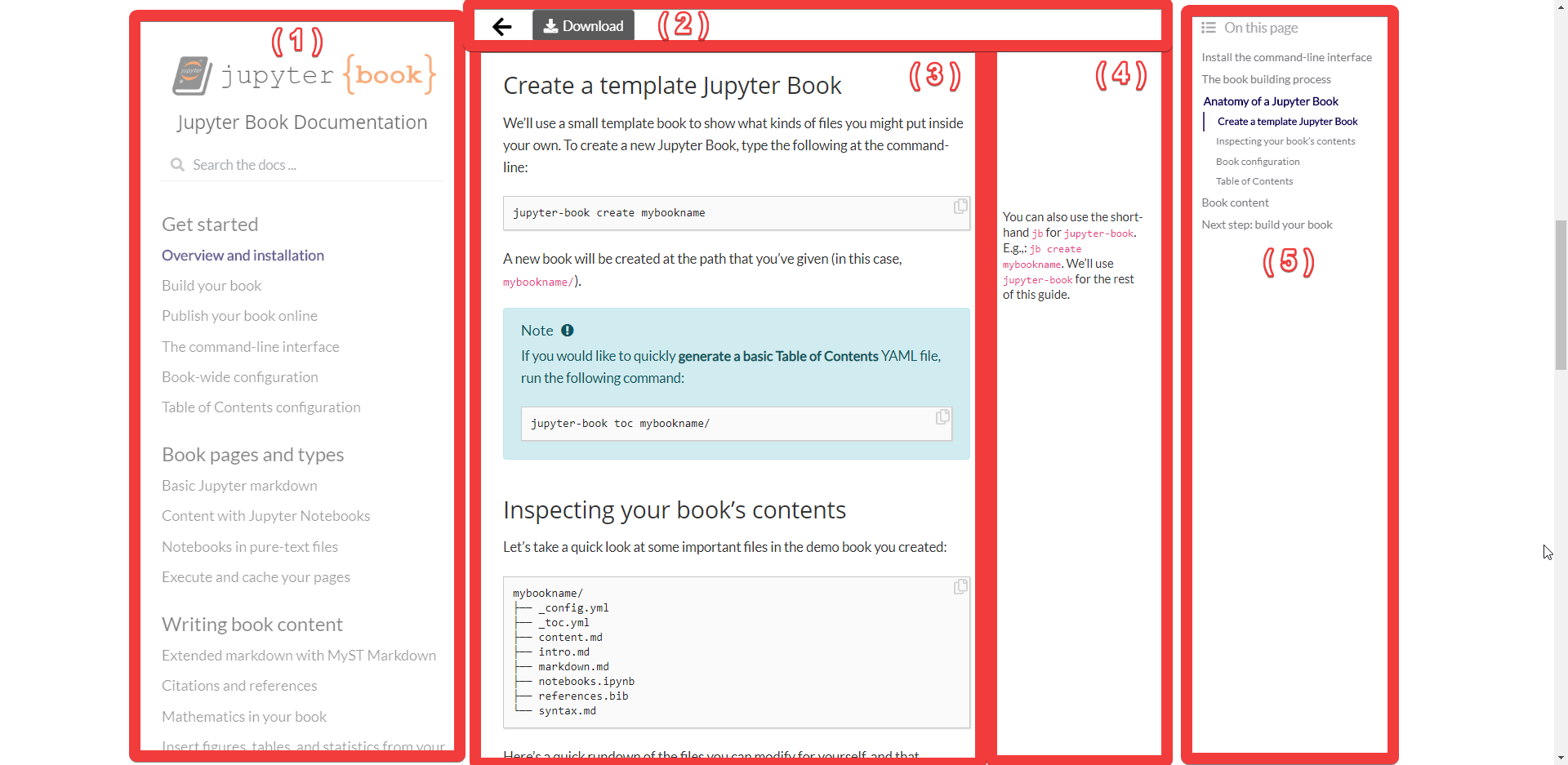
Task: Click the Inspecting your book's contents heading
Action: click(675, 510)
